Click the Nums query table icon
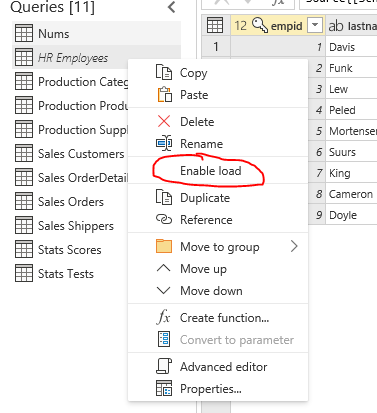The height and width of the screenshot is (413, 377). click(x=24, y=33)
